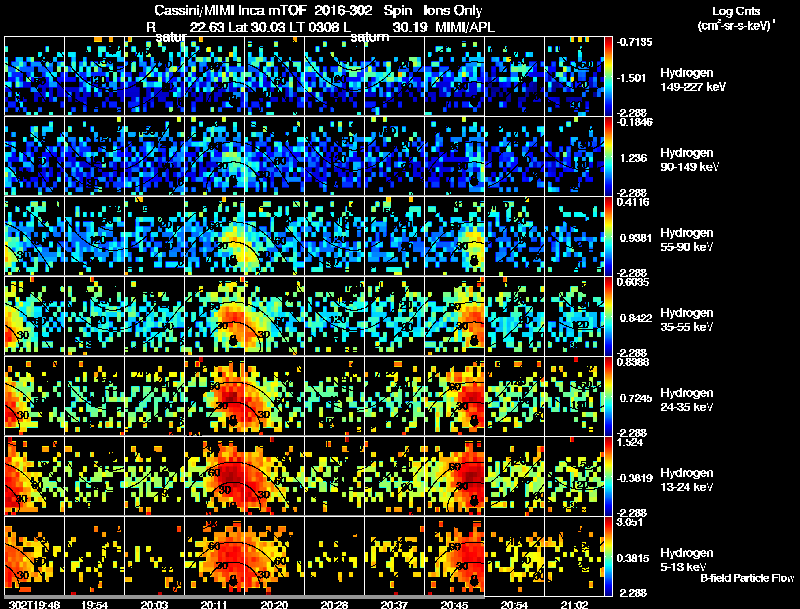Screen dimensions: 800x609
Task: Click the '-0.7135' color scale maximum value
Action: (634, 42)
